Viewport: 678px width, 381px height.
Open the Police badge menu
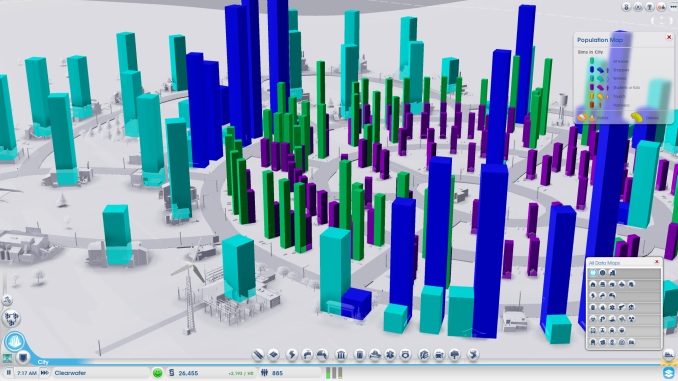(x=405, y=355)
